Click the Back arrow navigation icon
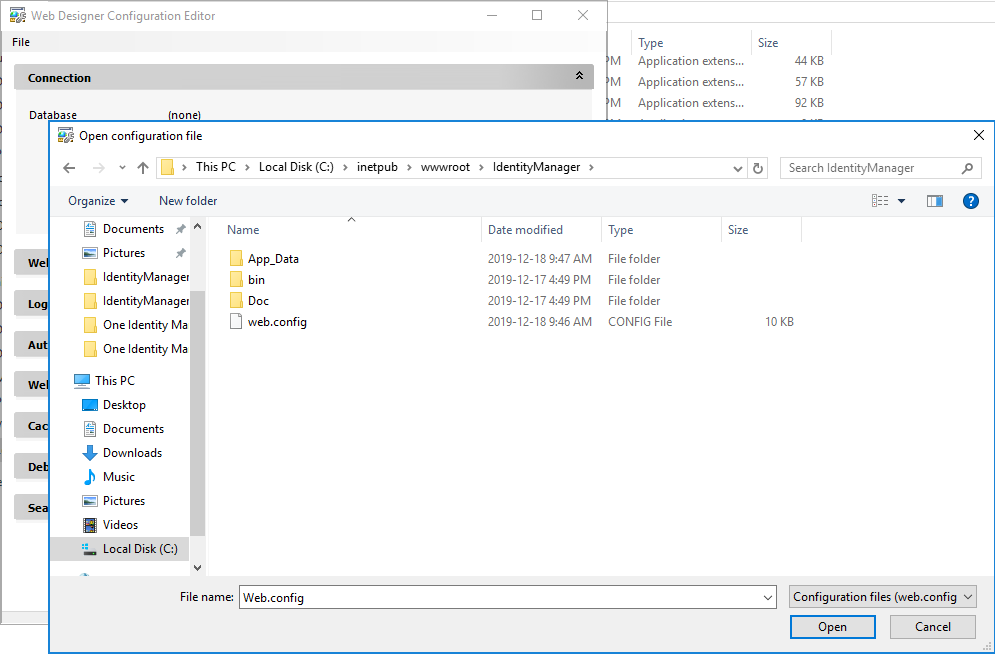 (x=69, y=168)
